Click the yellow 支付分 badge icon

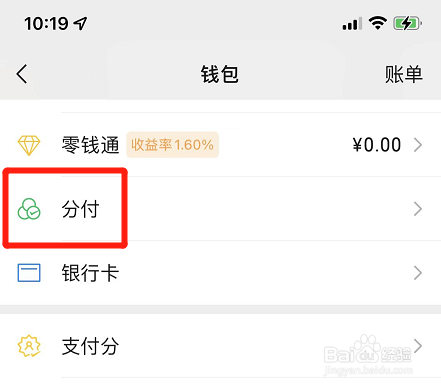[x=29, y=346]
